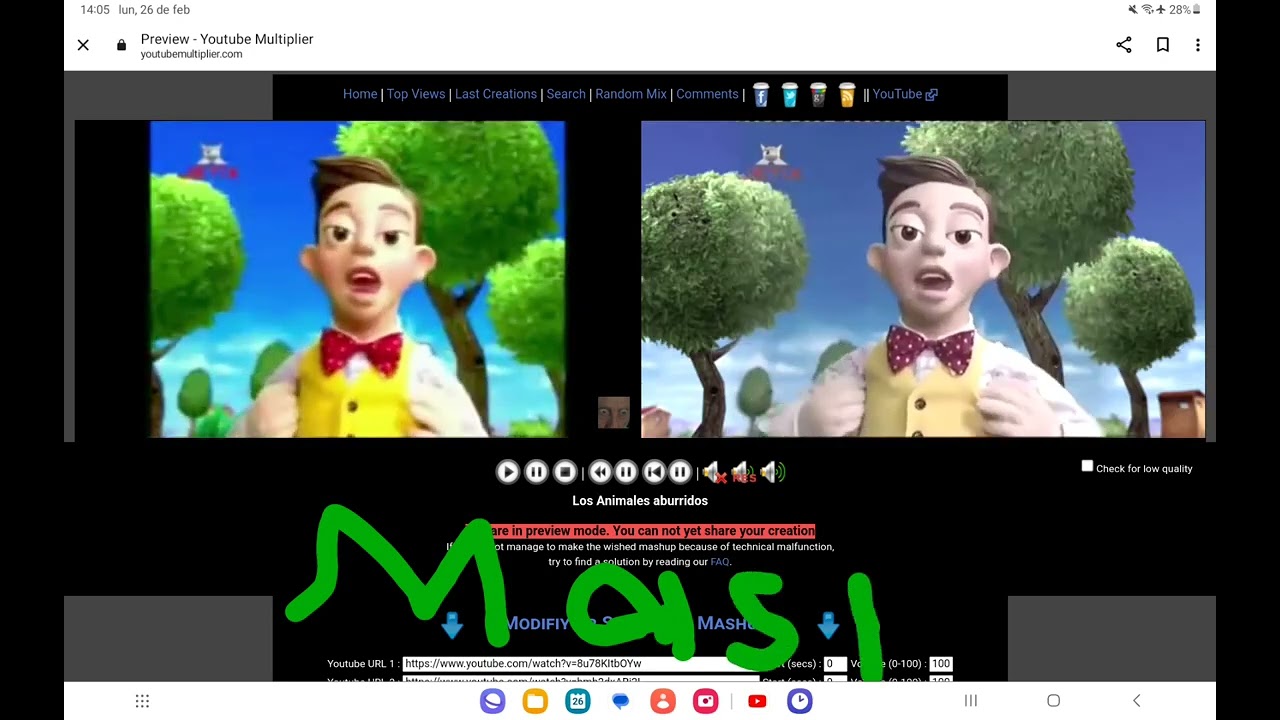Open the Messages app in dock
1280x720 pixels.
(620, 701)
